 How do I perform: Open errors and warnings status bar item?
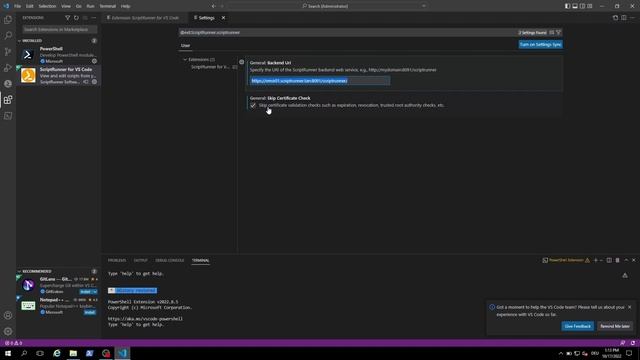[x=13, y=343]
